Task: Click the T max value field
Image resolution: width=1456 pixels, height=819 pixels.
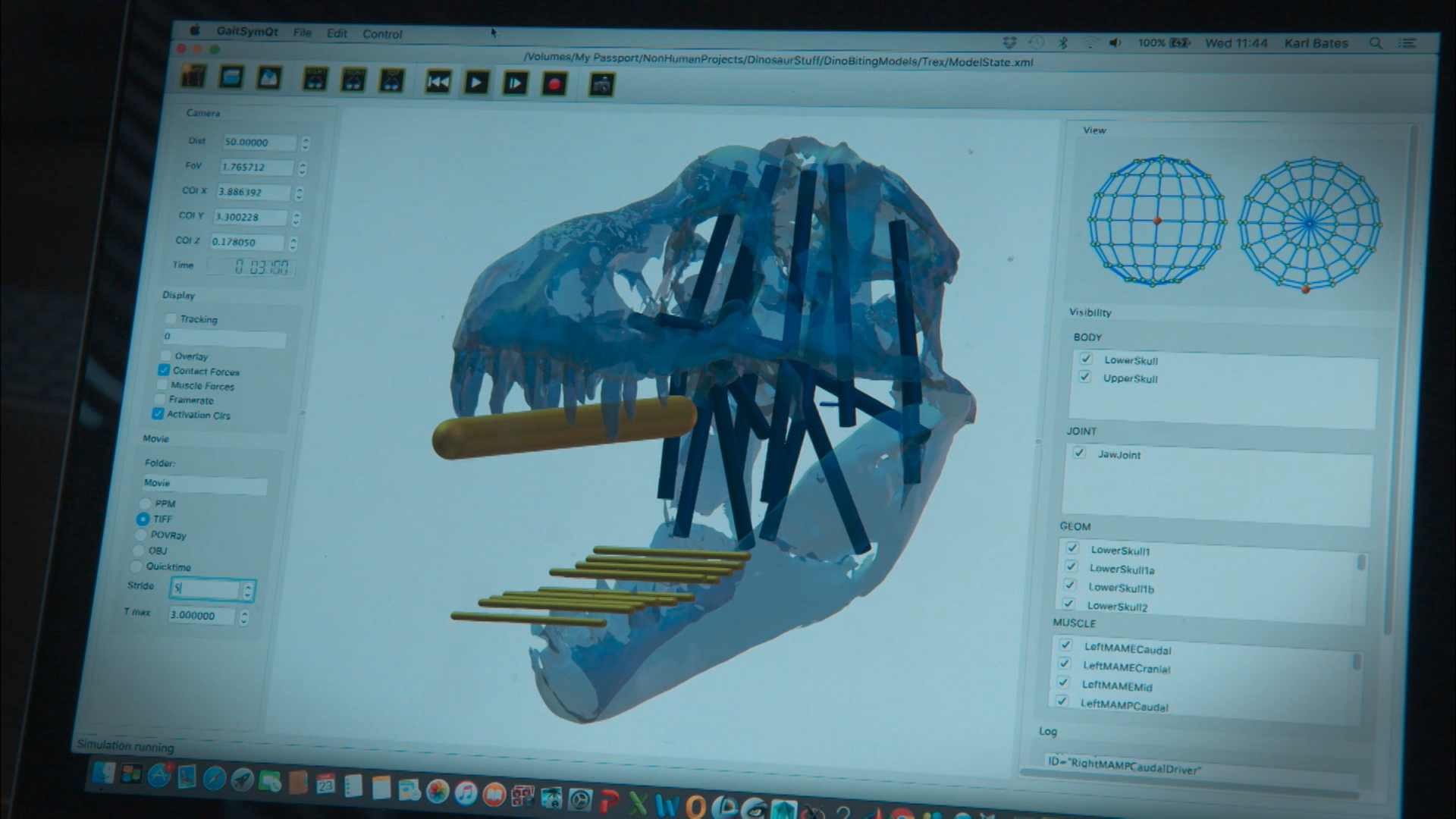Action: point(202,616)
